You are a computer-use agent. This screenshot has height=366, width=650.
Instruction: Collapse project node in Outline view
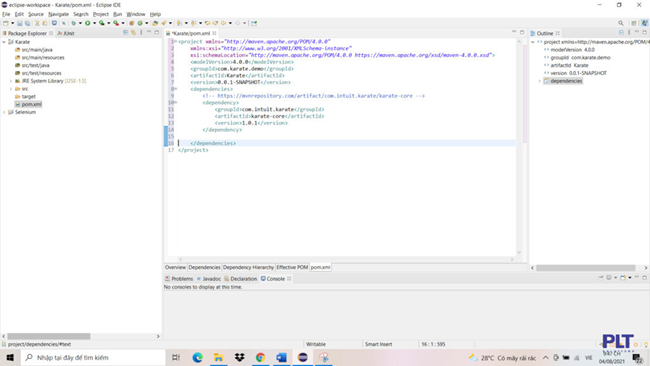tap(533, 42)
